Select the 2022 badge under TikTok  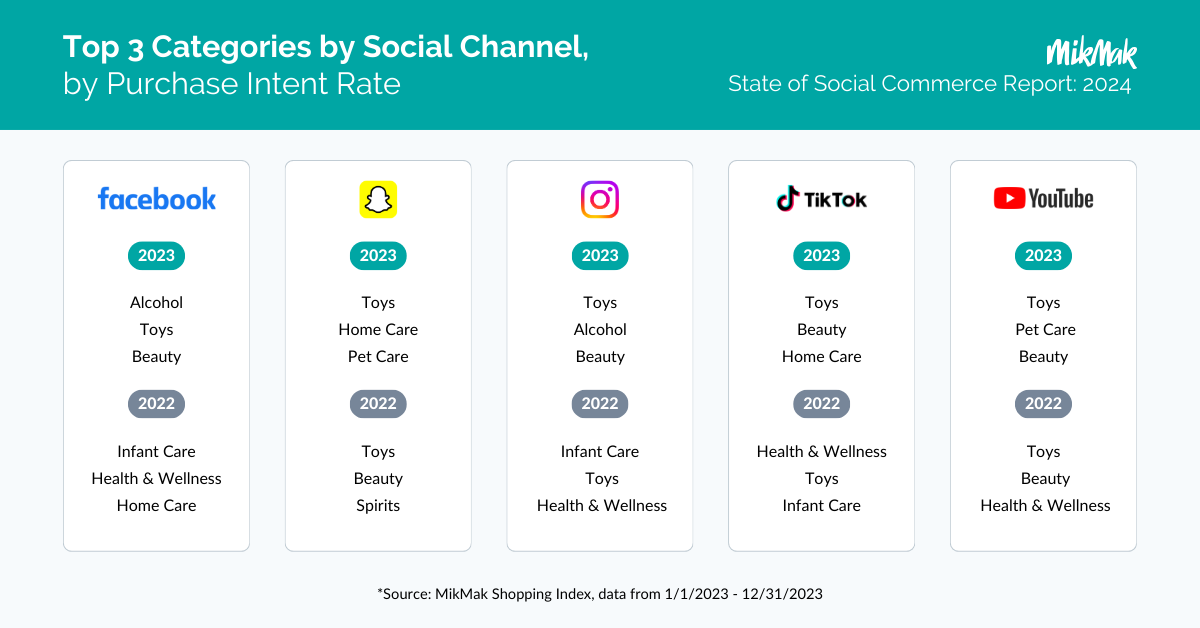[822, 404]
